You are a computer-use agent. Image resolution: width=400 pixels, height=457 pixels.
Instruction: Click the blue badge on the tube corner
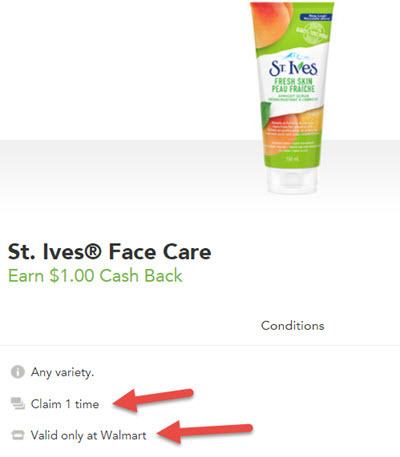(x=315, y=17)
